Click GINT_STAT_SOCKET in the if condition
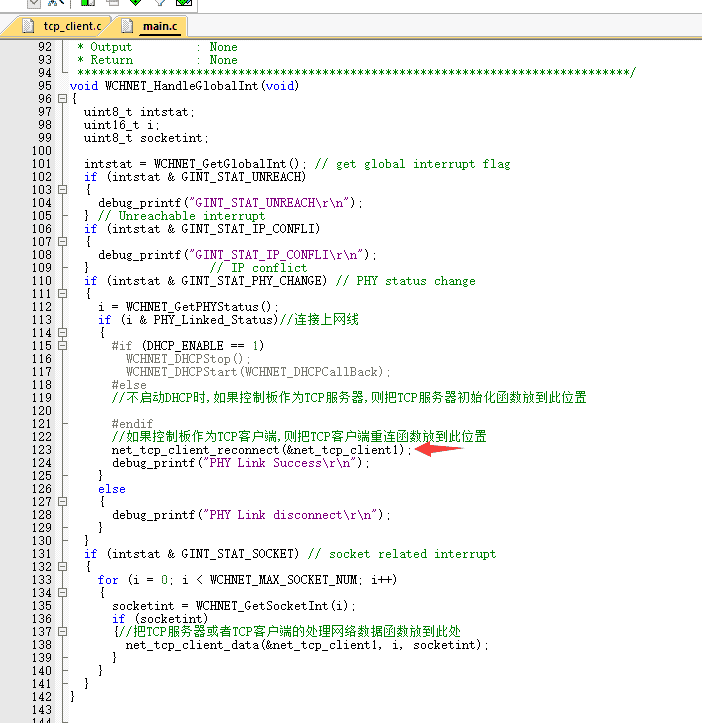 click(237, 554)
